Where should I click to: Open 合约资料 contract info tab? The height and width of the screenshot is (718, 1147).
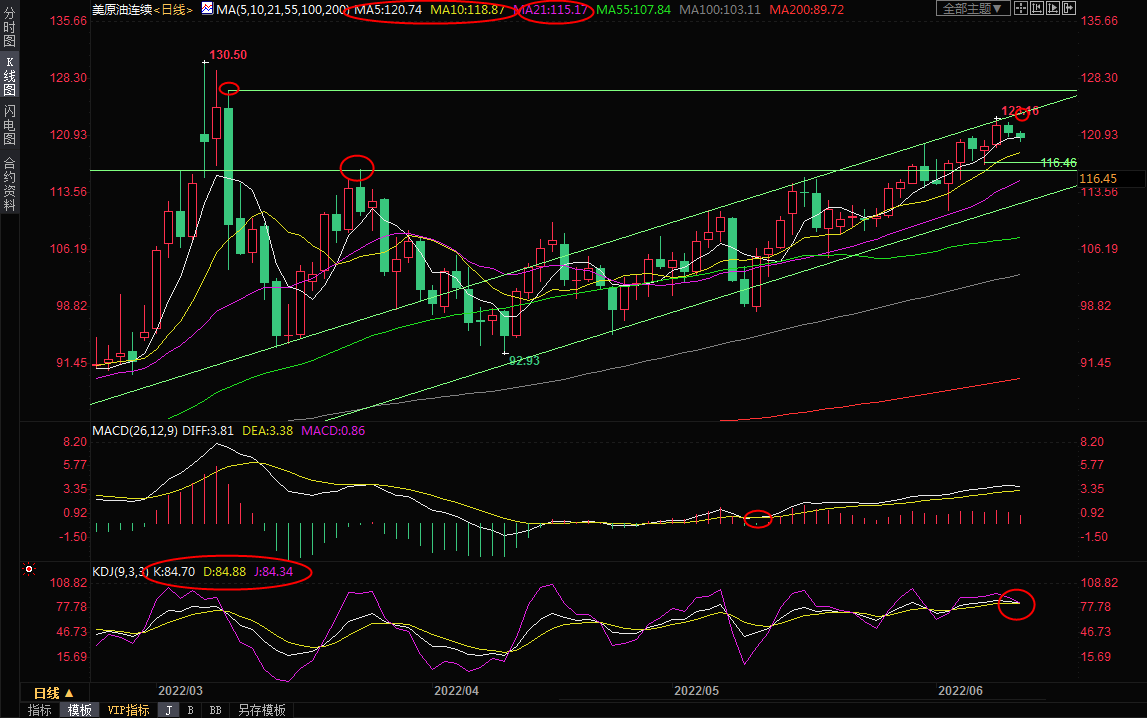pos(9,184)
